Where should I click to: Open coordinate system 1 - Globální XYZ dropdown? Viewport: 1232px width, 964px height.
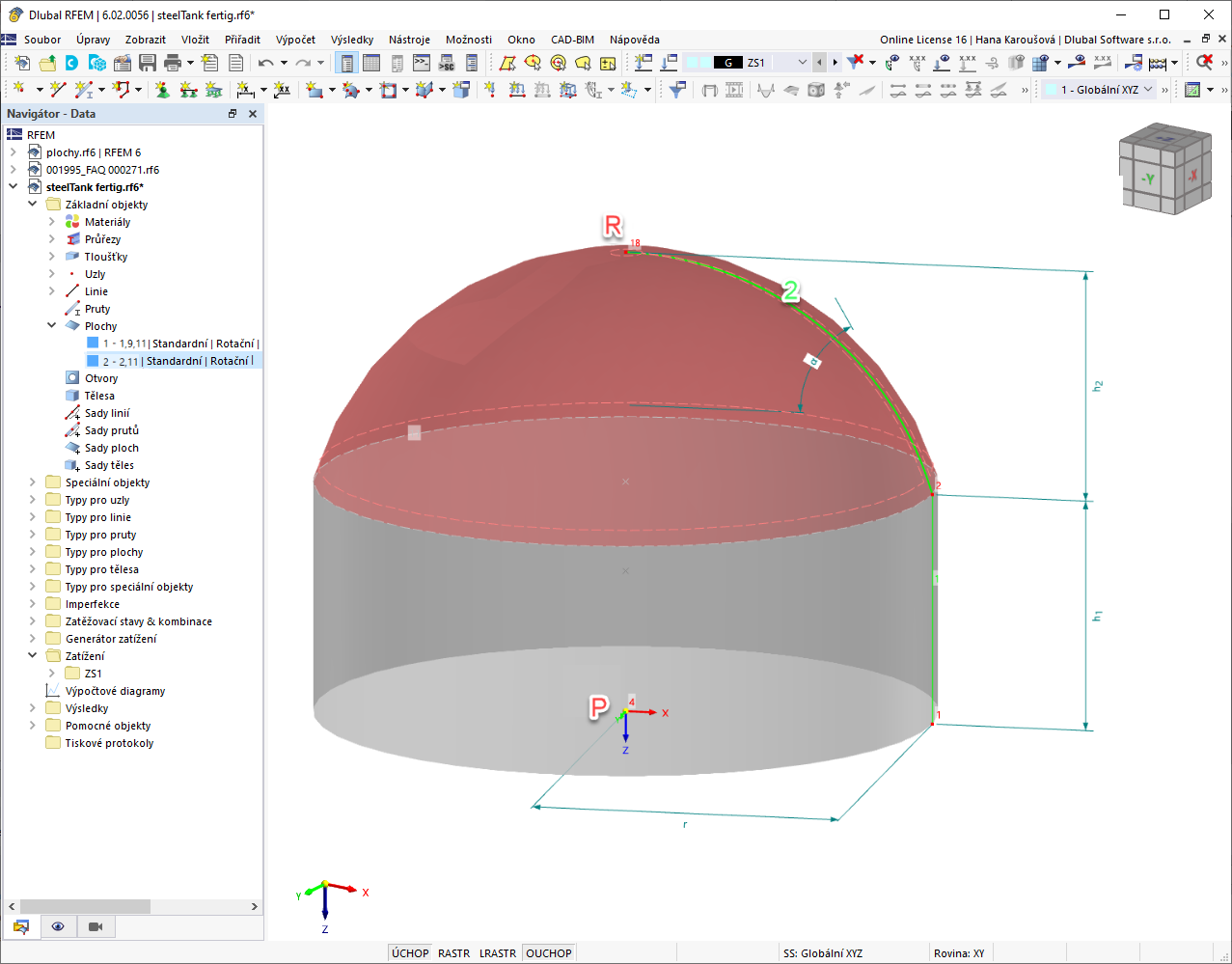coord(1148,89)
